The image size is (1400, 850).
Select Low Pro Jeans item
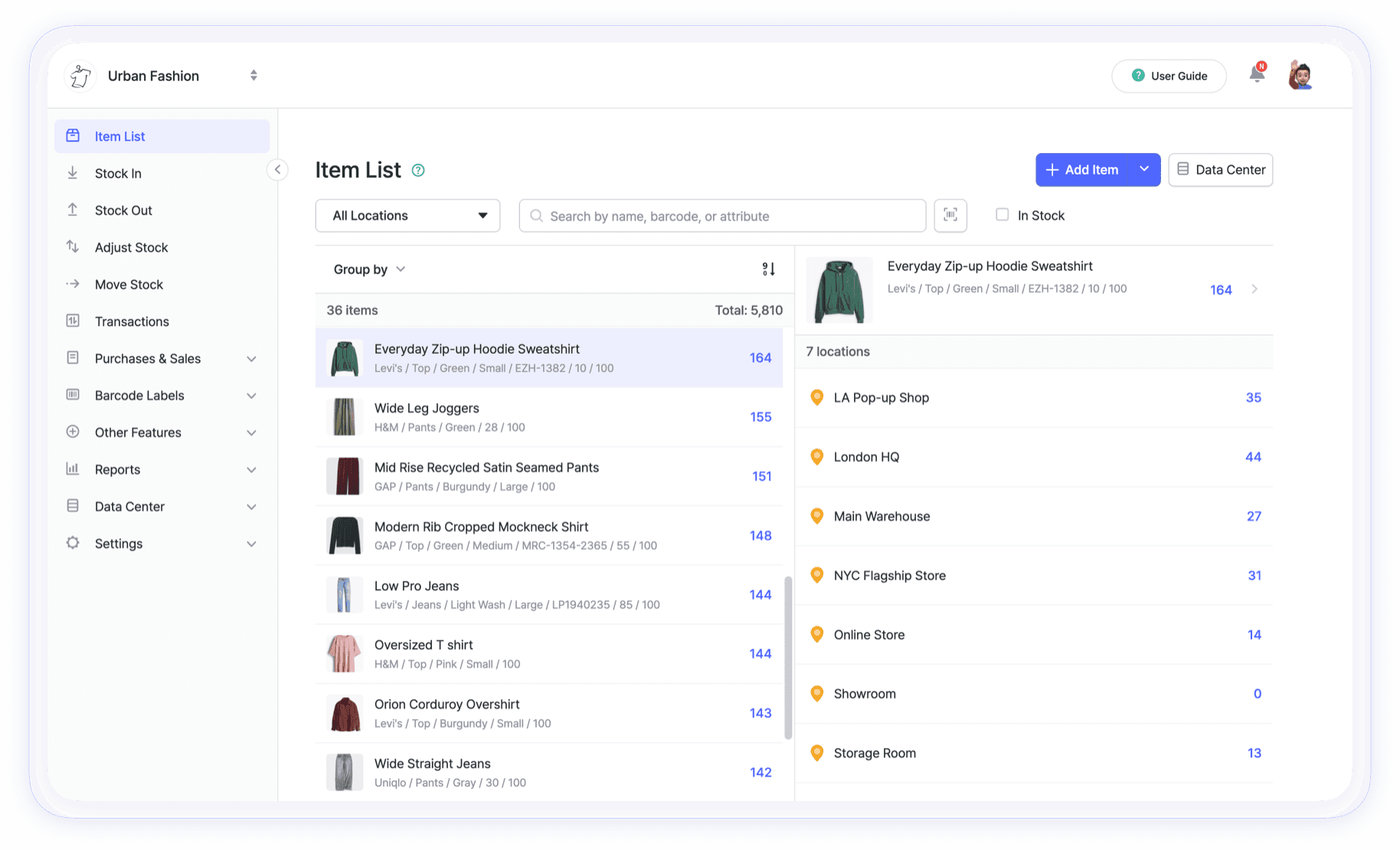point(549,595)
